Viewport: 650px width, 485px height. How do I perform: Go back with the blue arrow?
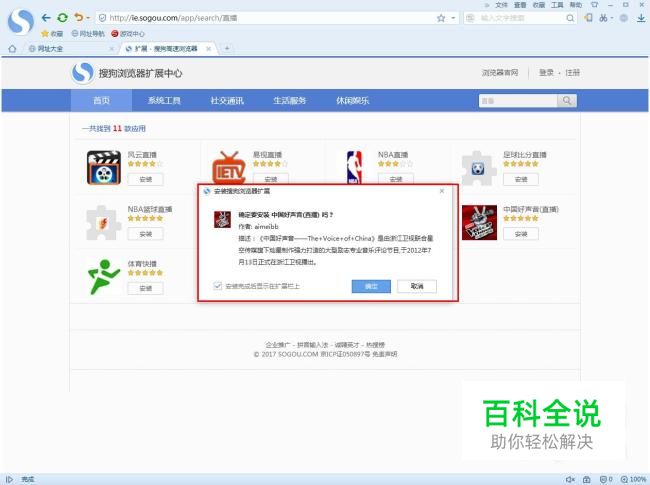pos(46,18)
